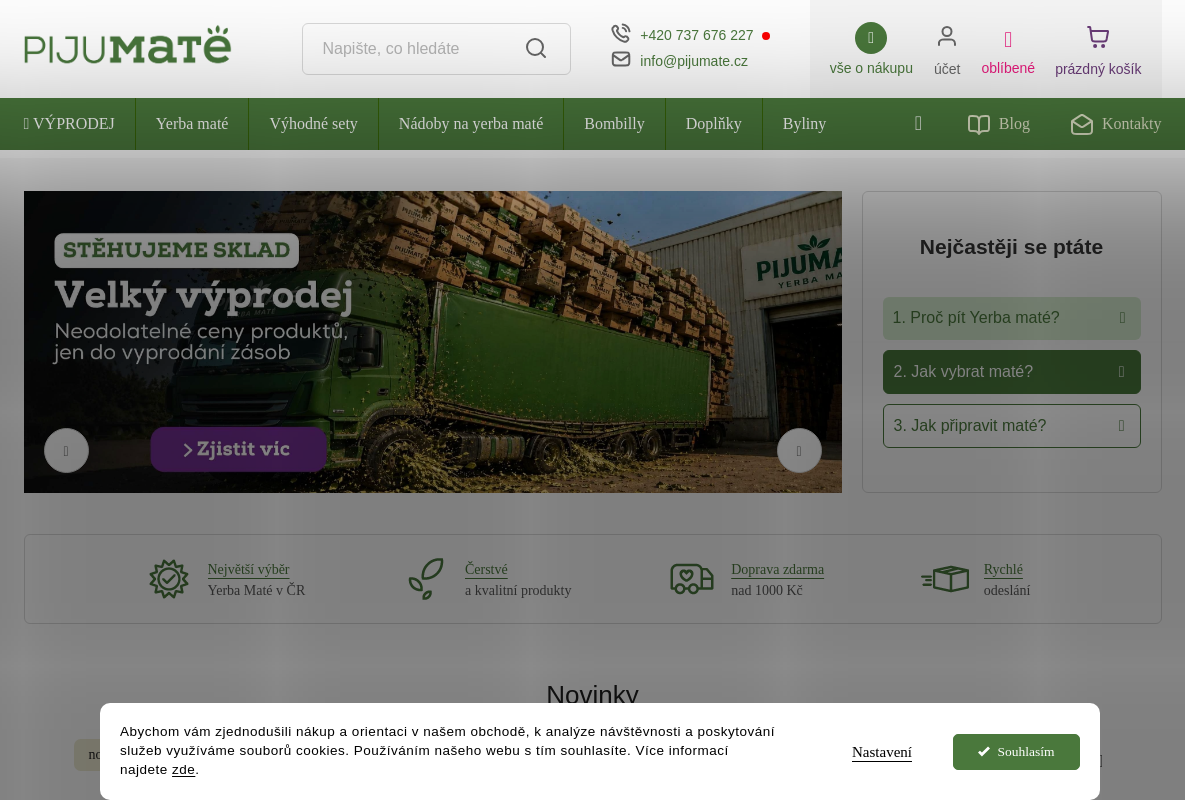1200x800 pixels.
Task: Open Nádoby na yerba maté menu
Action: [471, 124]
